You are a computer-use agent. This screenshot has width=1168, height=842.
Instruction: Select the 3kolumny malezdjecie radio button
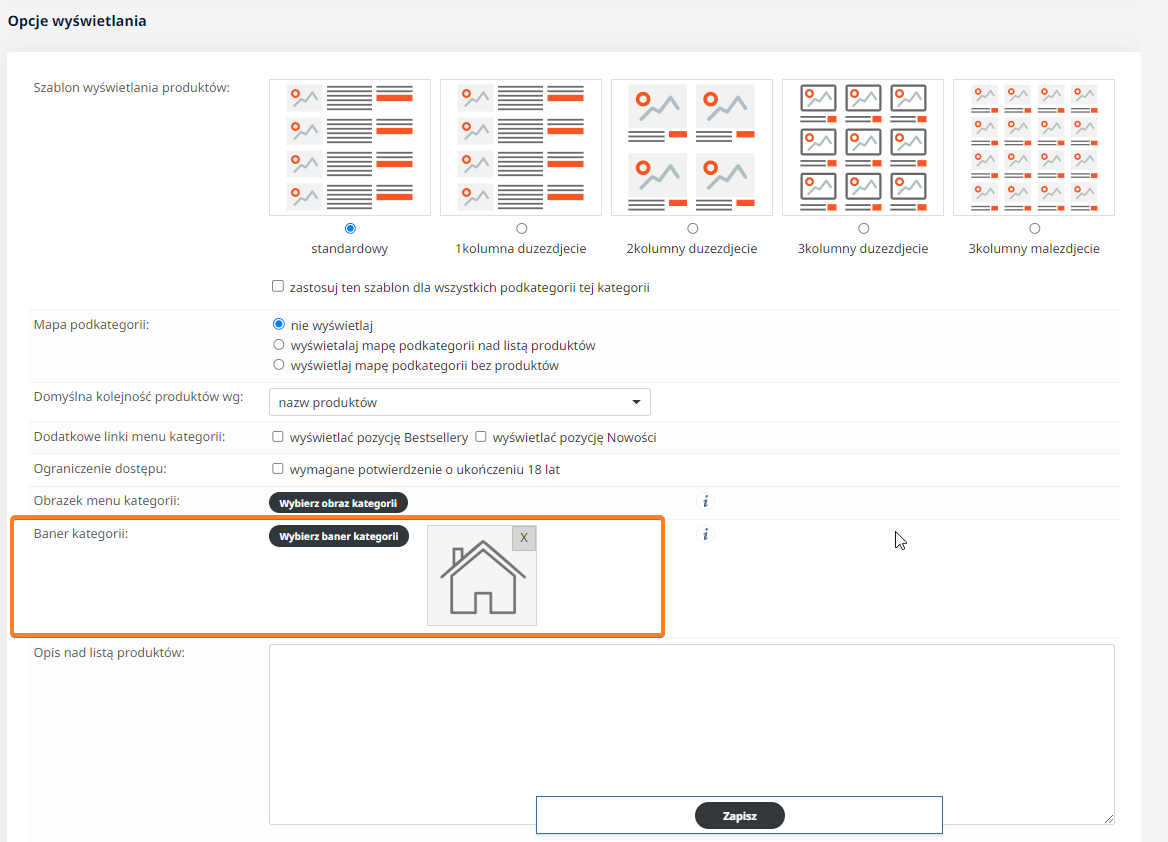pyautogui.click(x=1034, y=229)
